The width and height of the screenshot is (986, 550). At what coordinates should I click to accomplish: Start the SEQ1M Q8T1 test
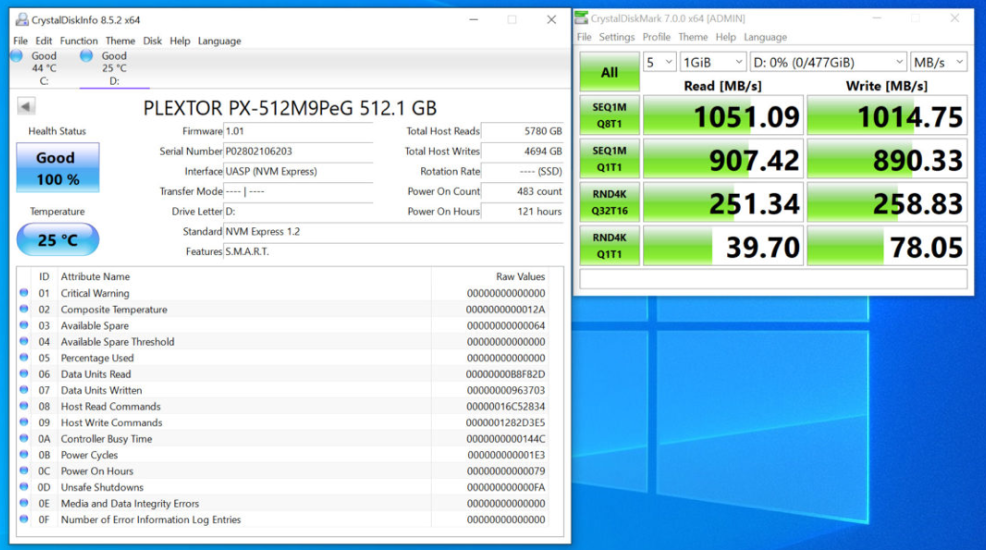tap(609, 115)
